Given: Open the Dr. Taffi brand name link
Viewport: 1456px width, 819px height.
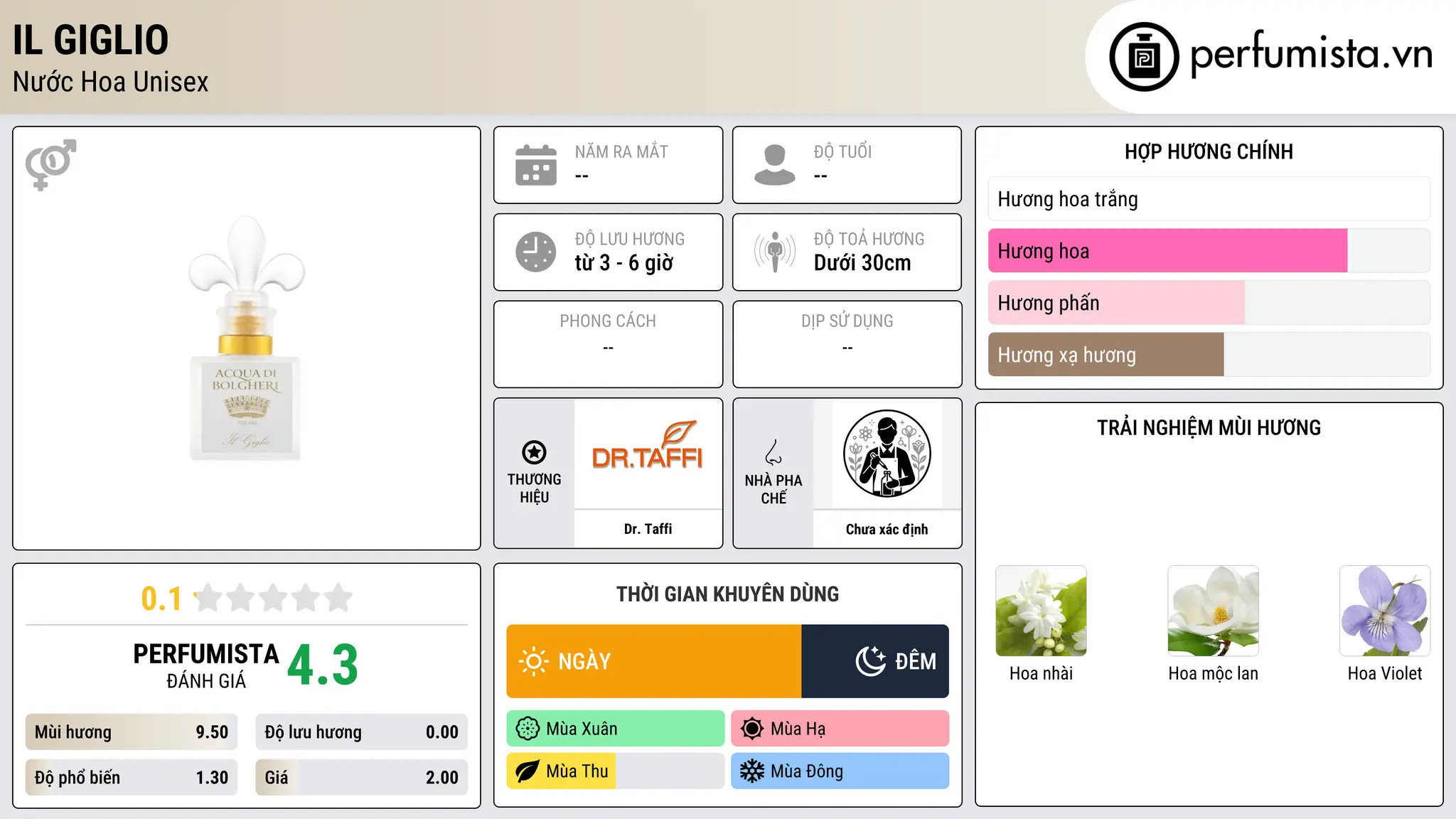Looking at the screenshot, I should click(648, 529).
